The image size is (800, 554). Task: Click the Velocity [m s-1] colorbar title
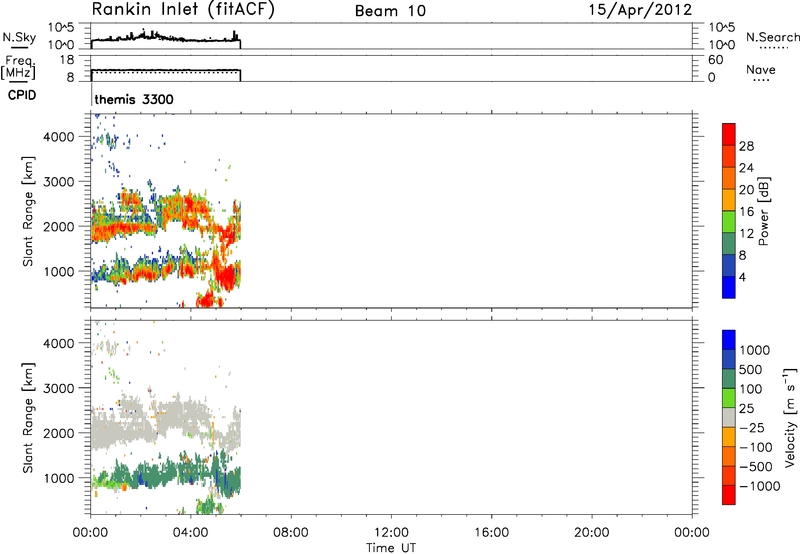click(790, 417)
